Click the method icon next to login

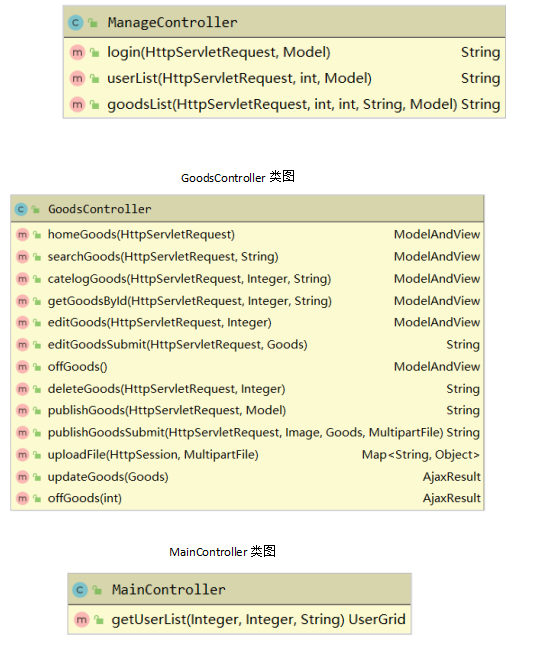[x=77, y=52]
